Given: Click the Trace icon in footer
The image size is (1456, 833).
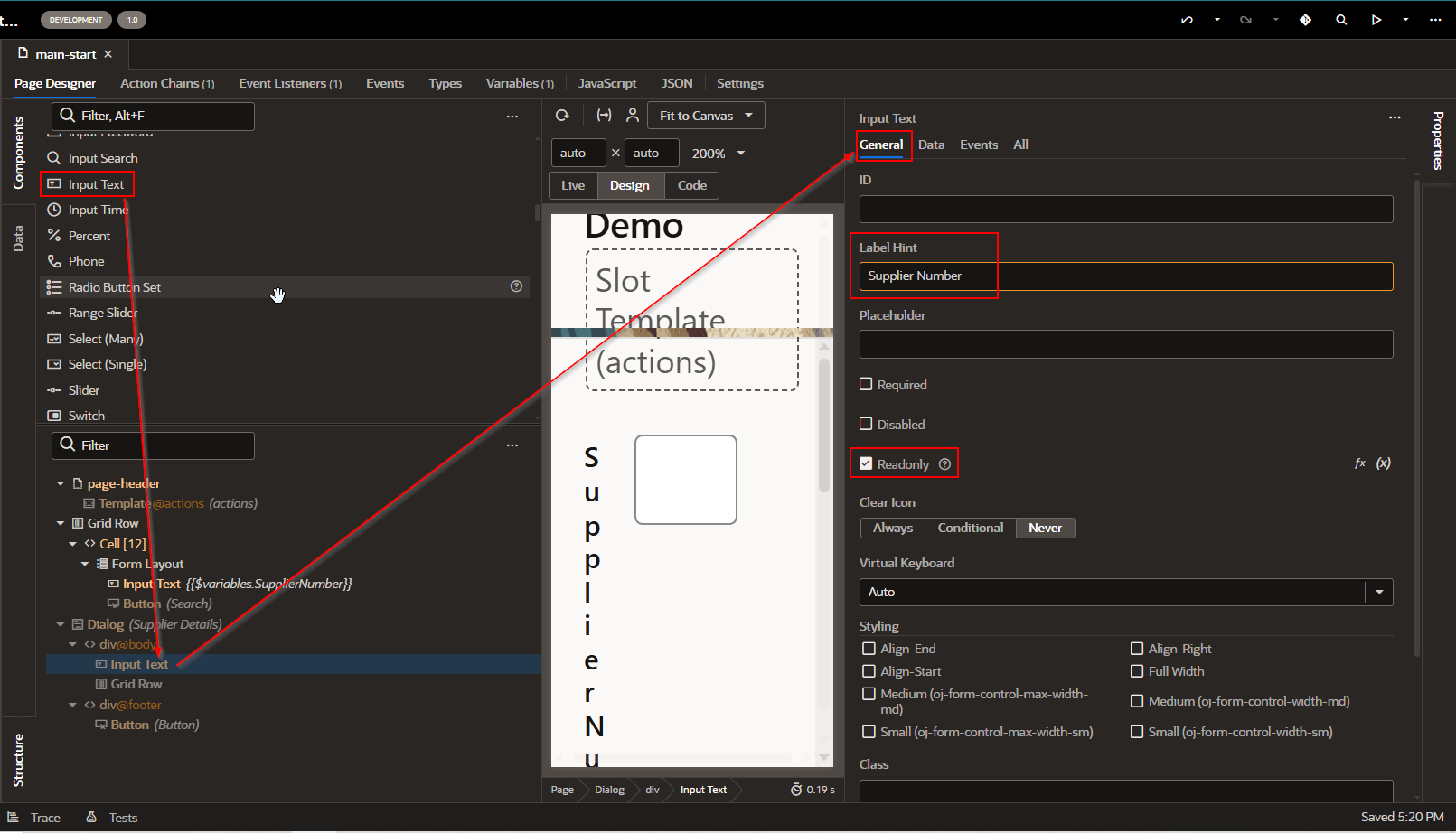Looking at the screenshot, I should pyautogui.click(x=14, y=817).
